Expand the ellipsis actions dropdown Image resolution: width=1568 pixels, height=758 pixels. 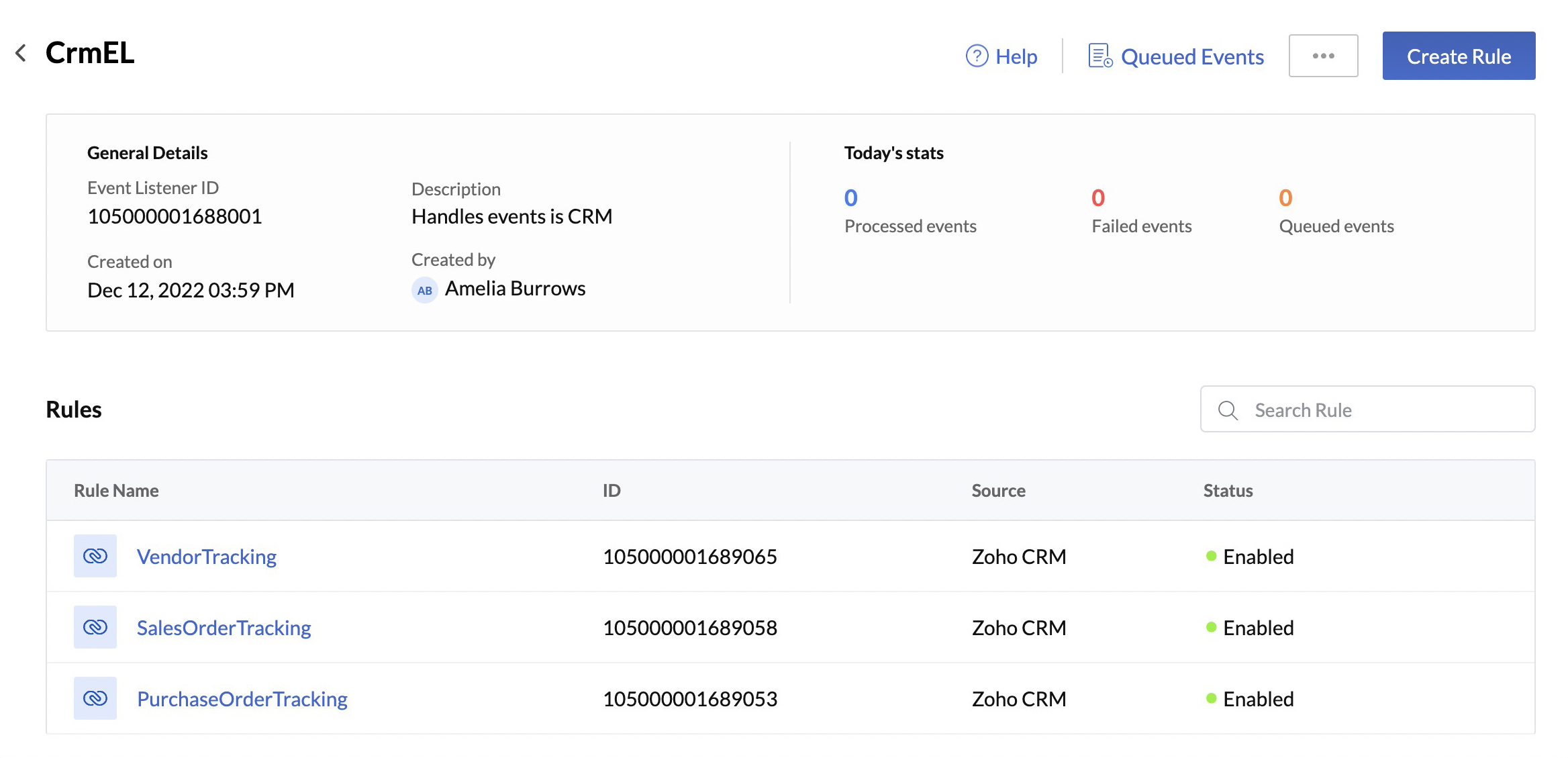pos(1322,56)
